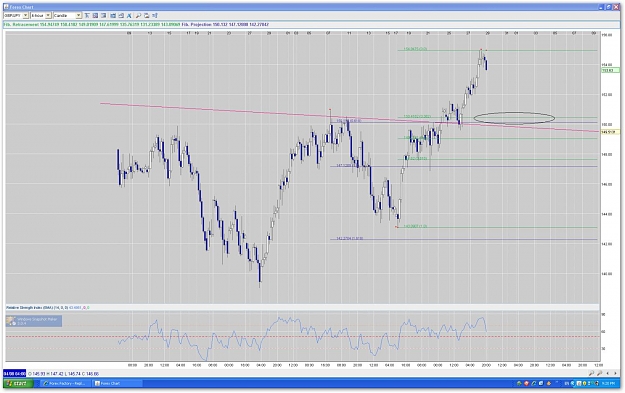This screenshot has height=393, width=625.
Task: Click the blue chart icon in the toolbar
Action: [x=113, y=15]
